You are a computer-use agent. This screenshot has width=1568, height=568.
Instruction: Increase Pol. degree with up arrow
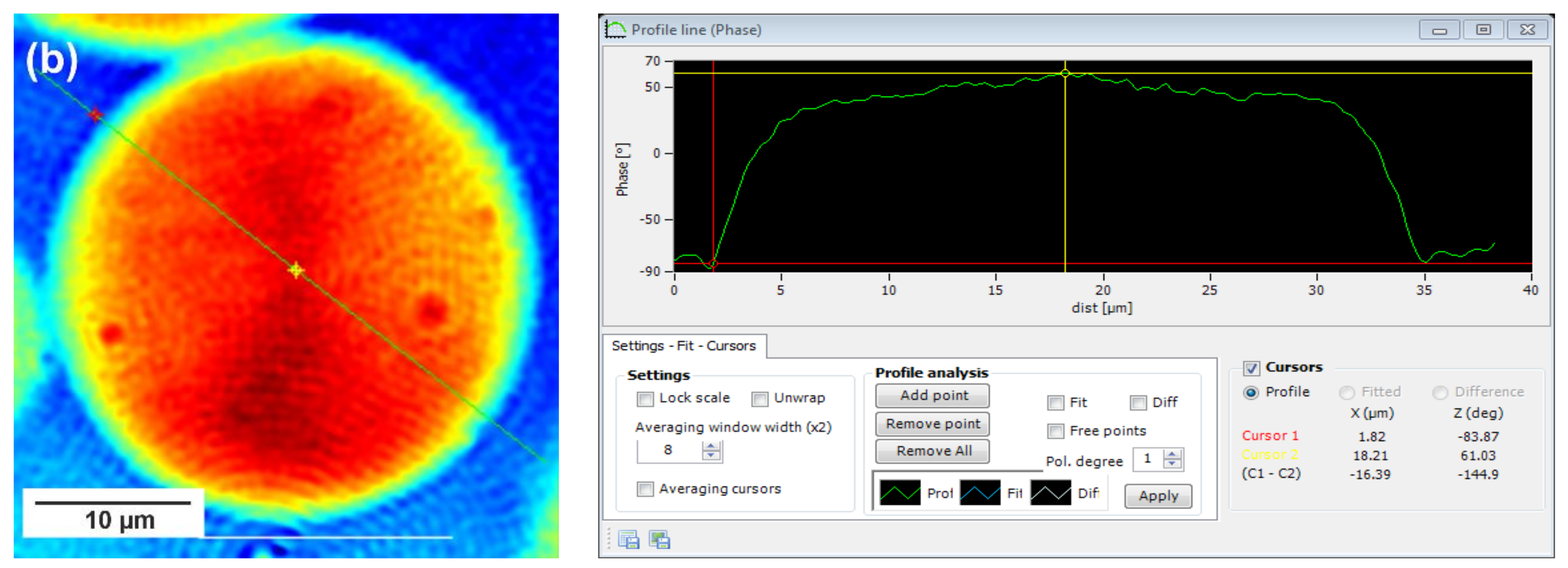pyautogui.click(x=1172, y=454)
